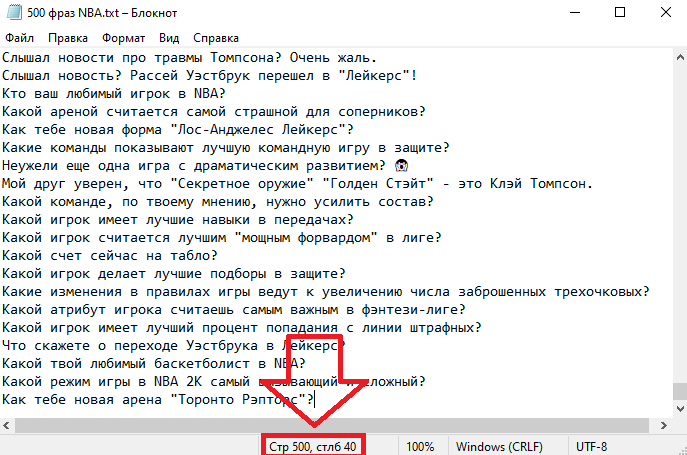687x455 pixels.
Task: Click the line 'Кто ваш любимый игрок в NBA?'
Action: pyautogui.click(x=112, y=93)
